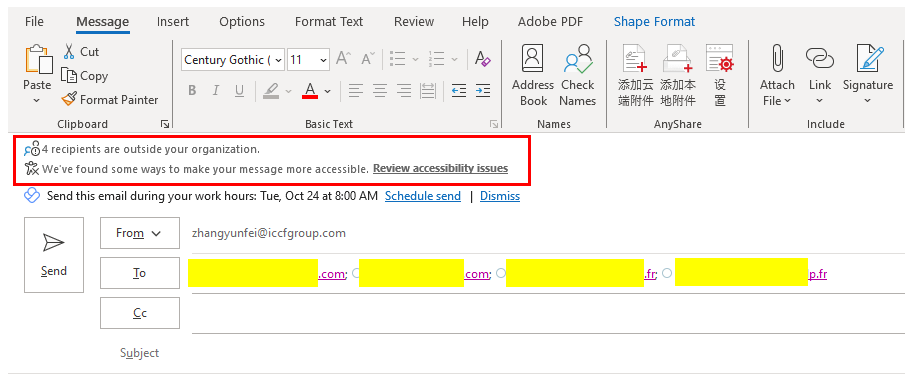
Task: Click the 添加云端附件 cloud attachment button
Action: pyautogui.click(x=635, y=76)
